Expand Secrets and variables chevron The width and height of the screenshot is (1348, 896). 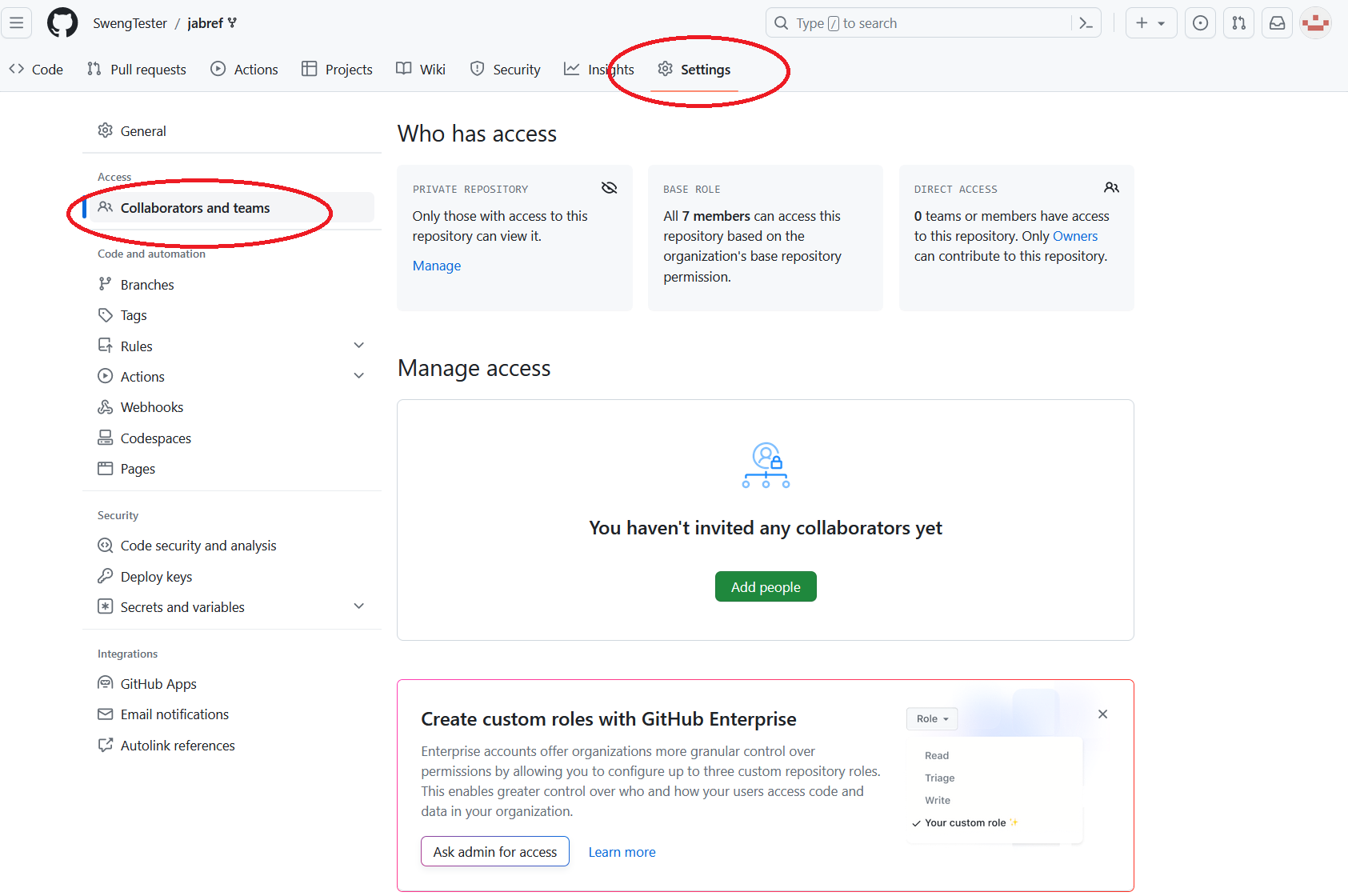point(358,606)
